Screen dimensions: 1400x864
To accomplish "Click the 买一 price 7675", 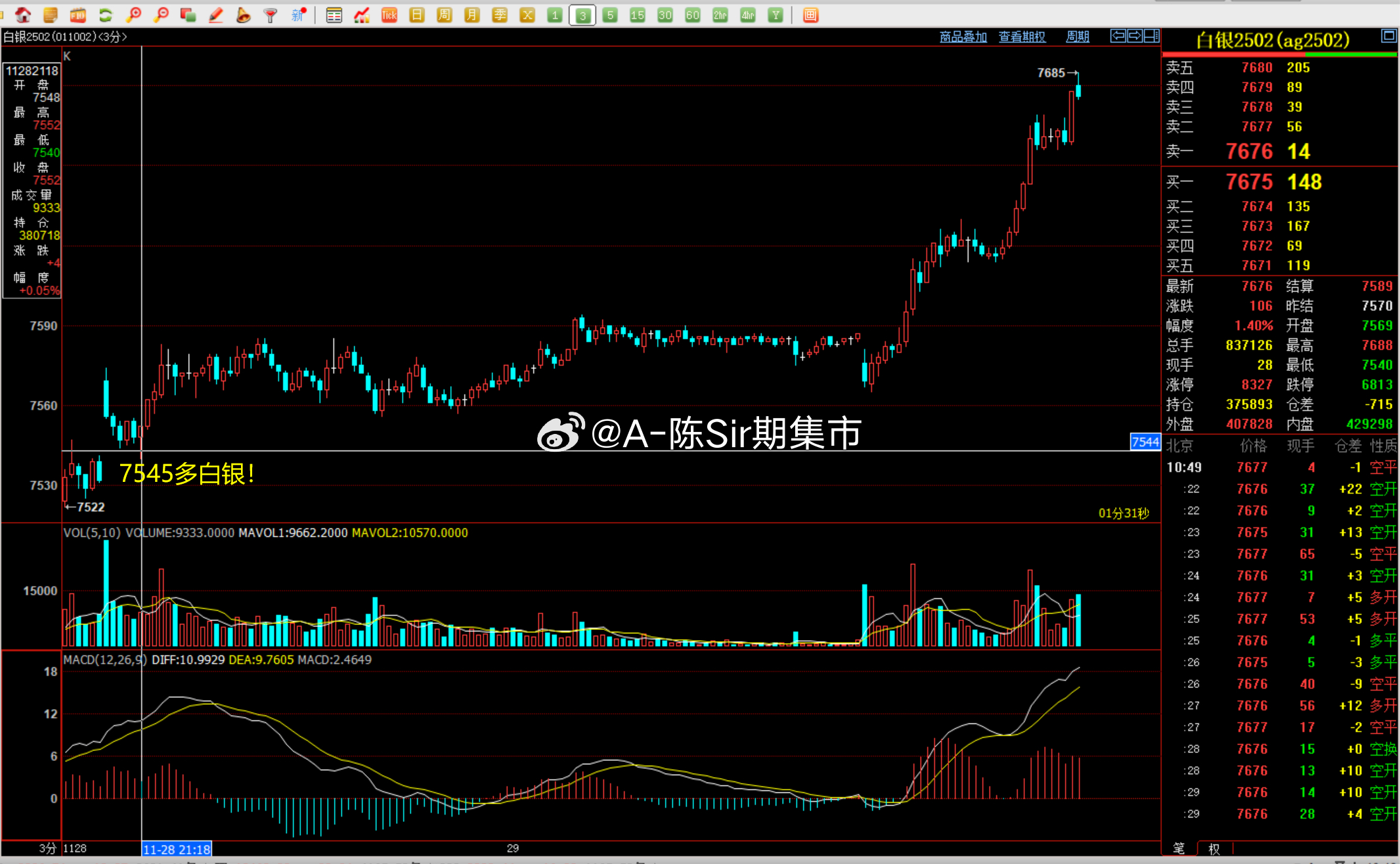I will [x=1250, y=182].
